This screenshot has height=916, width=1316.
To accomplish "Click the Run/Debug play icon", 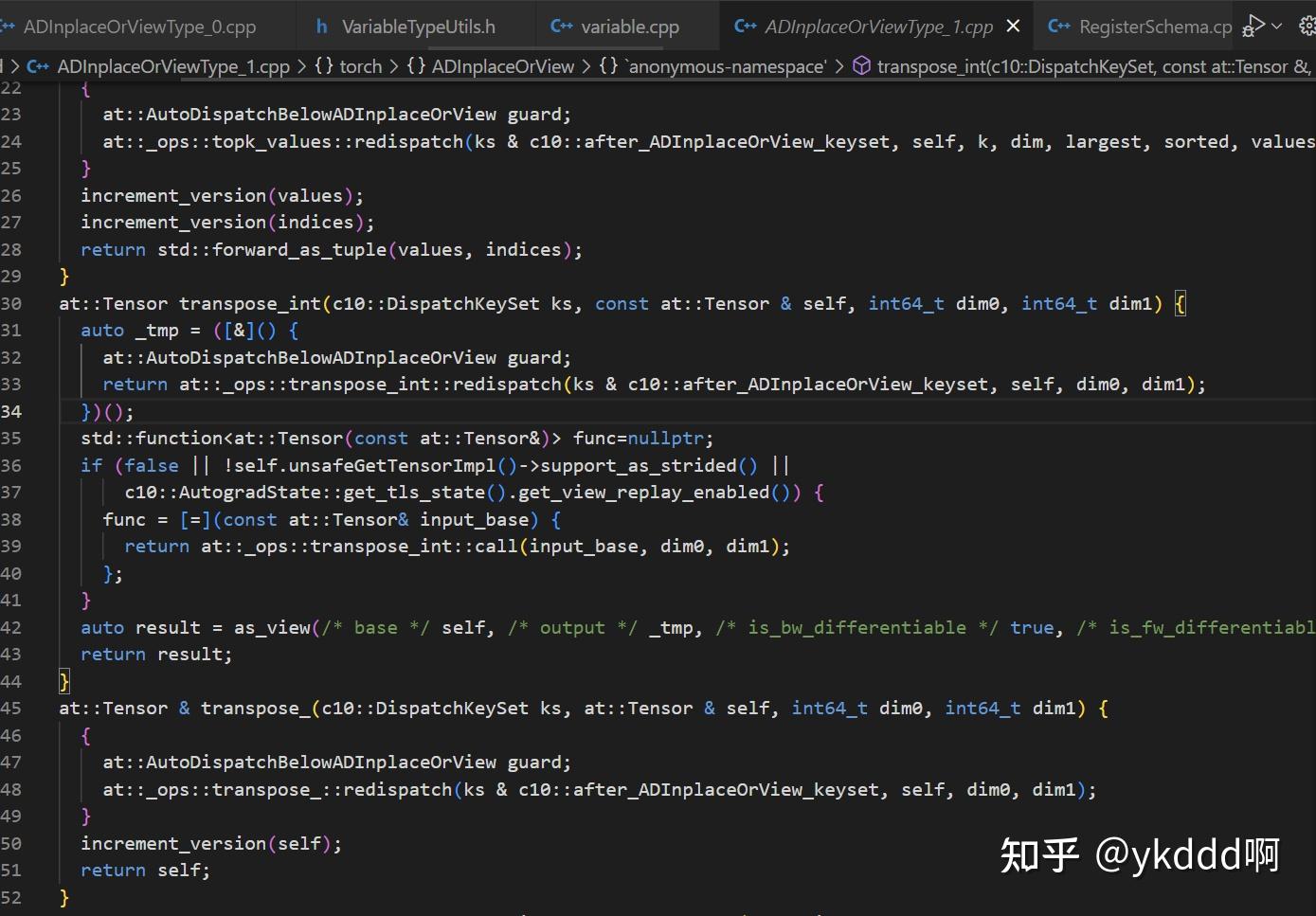I will (x=1253, y=26).
